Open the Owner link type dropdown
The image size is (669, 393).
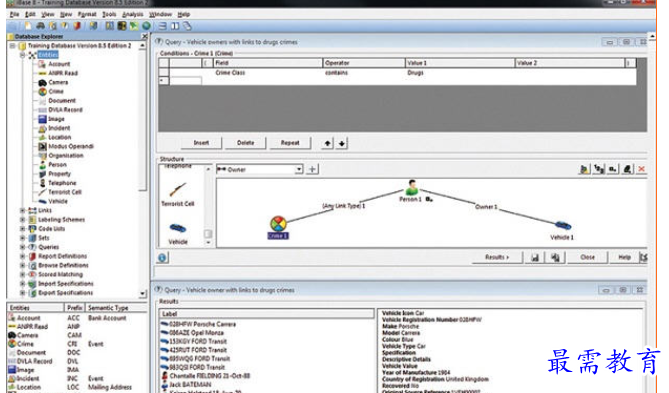299,169
